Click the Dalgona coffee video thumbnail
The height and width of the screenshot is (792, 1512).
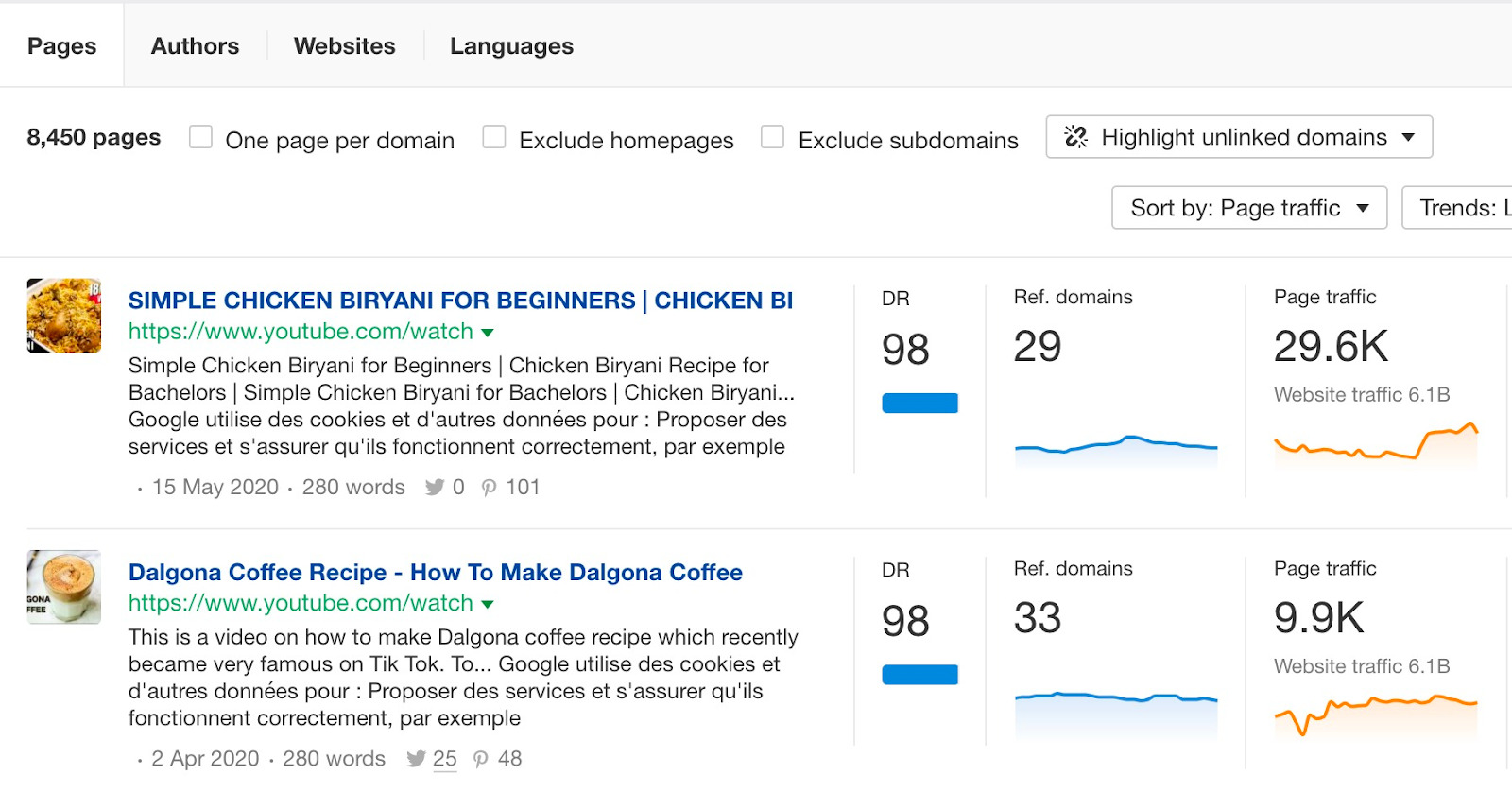64,587
